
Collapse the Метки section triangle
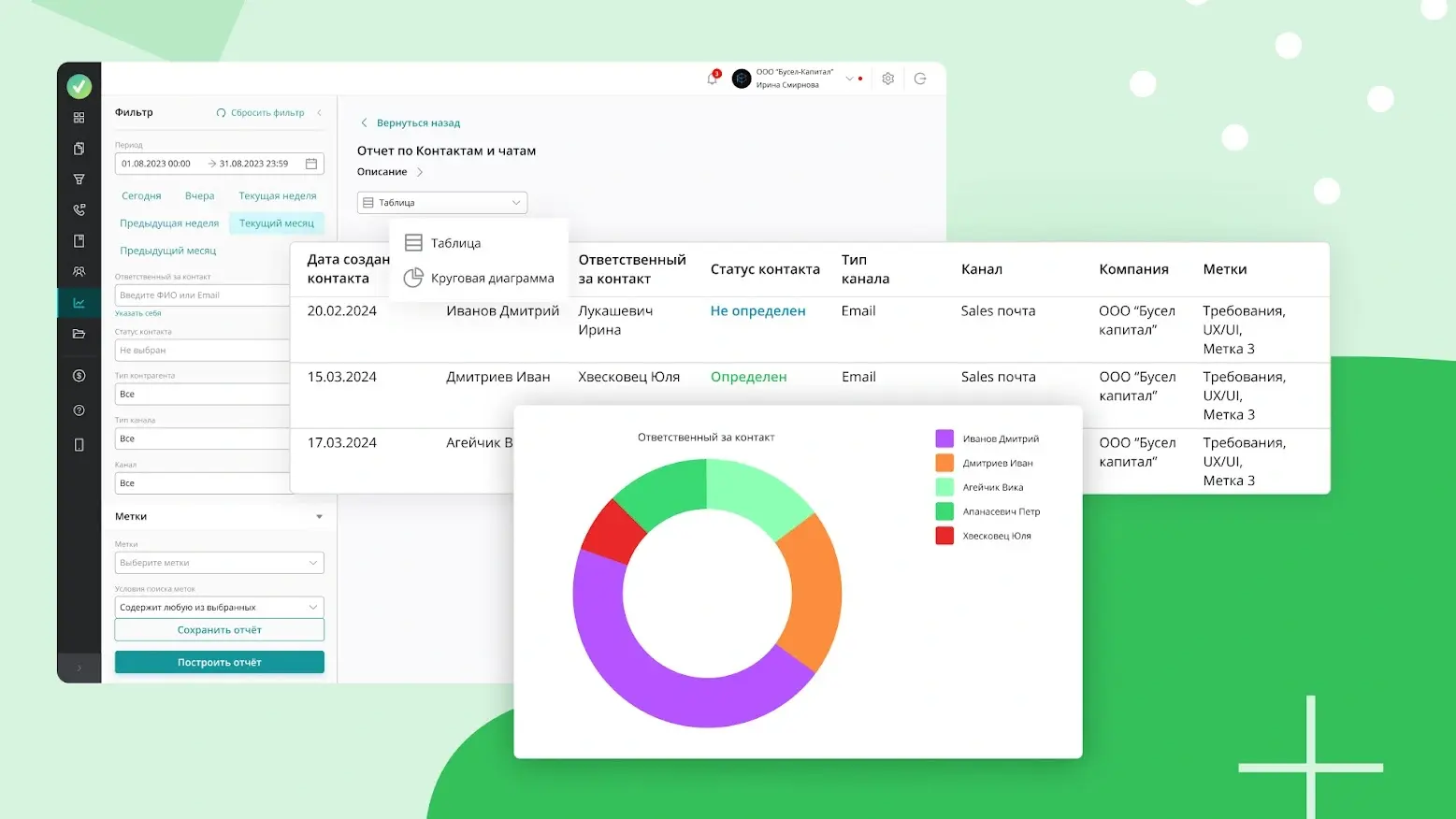[x=320, y=517]
